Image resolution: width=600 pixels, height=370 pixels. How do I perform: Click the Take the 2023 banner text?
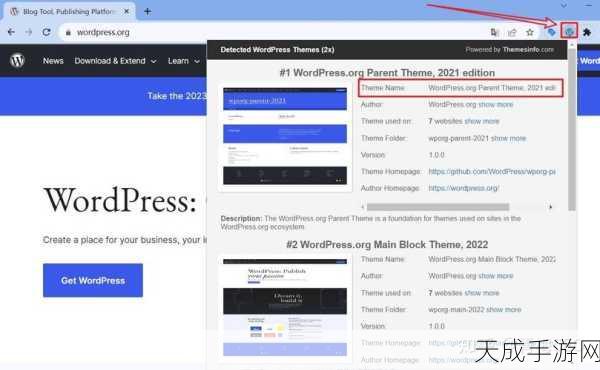tap(177, 96)
